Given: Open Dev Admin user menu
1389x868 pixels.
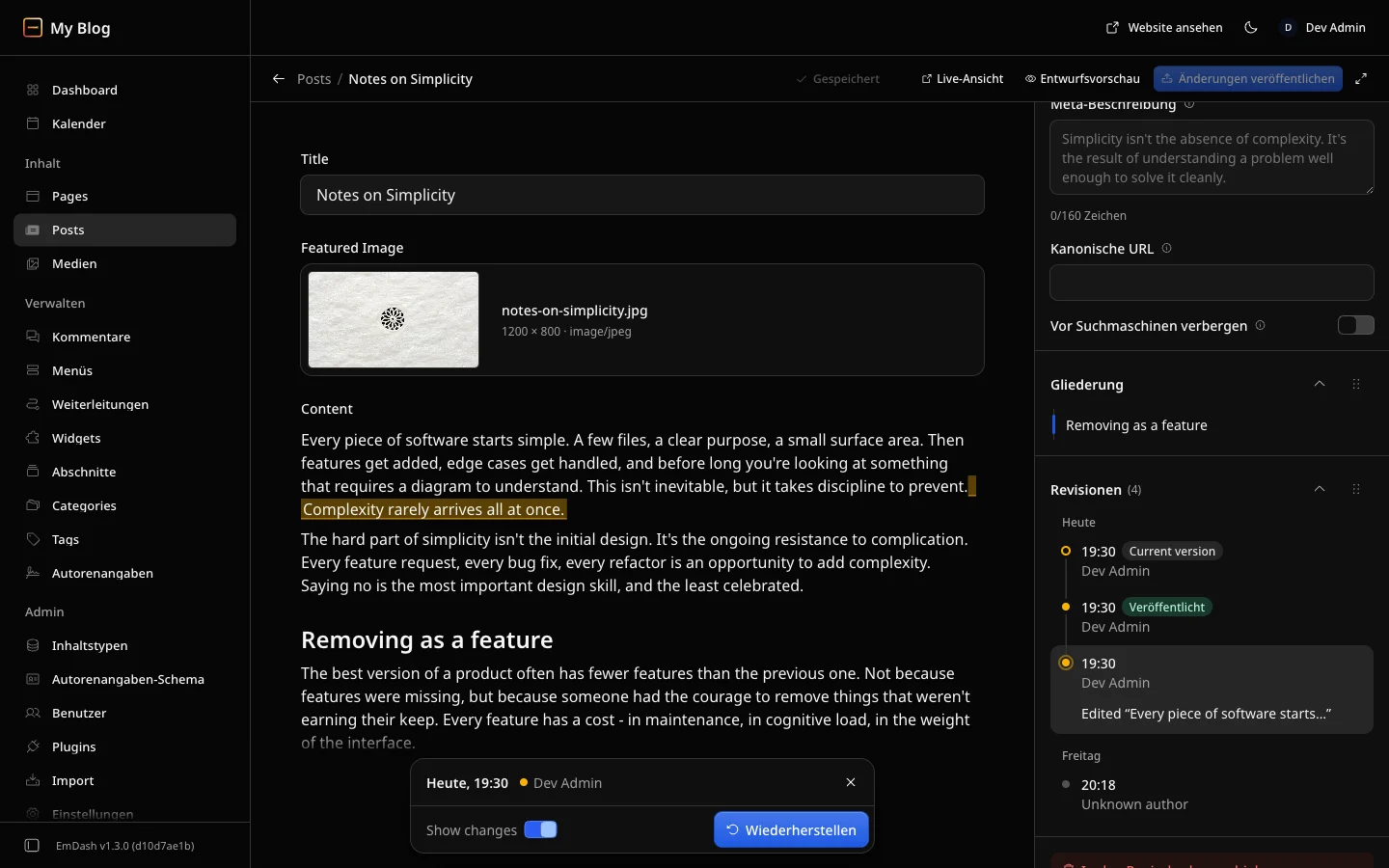Looking at the screenshot, I should pos(1323,27).
